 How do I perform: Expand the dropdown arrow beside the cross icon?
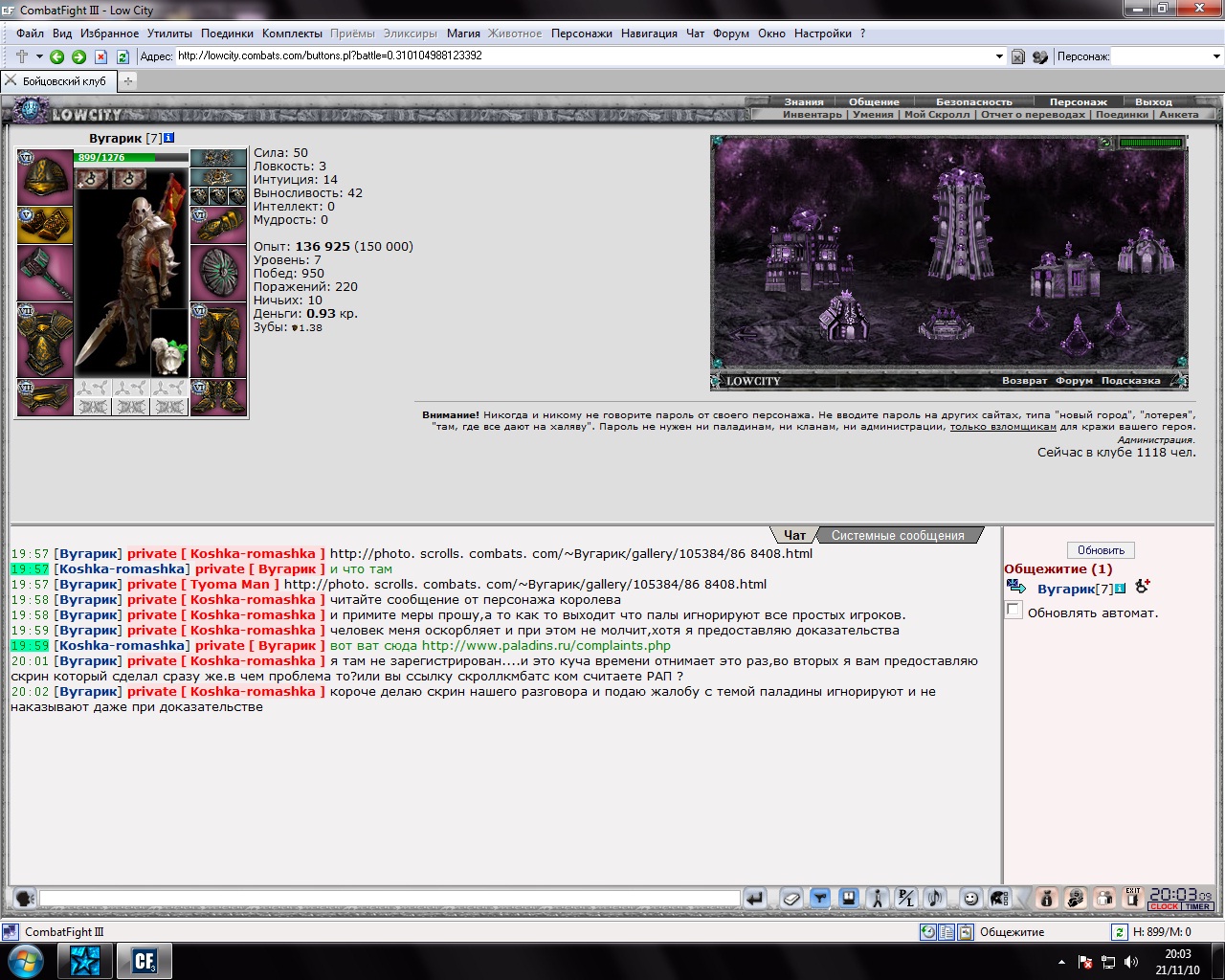point(39,56)
